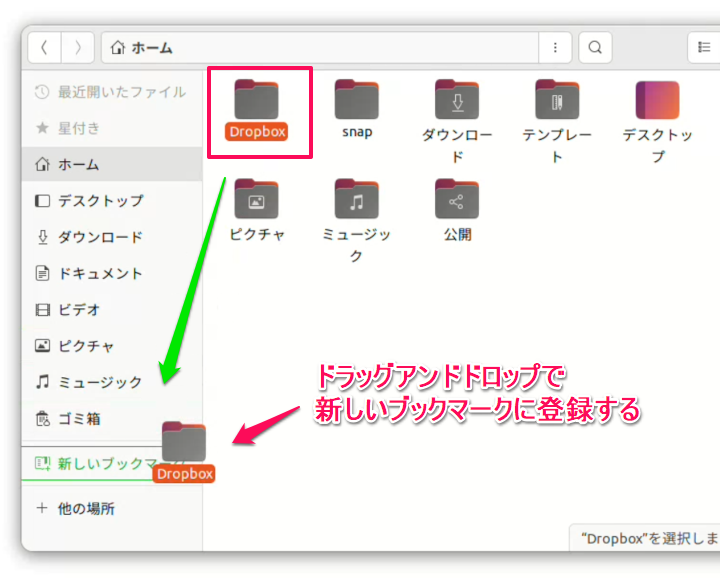Click the "Dropbox"を選択 status message

pos(647,538)
